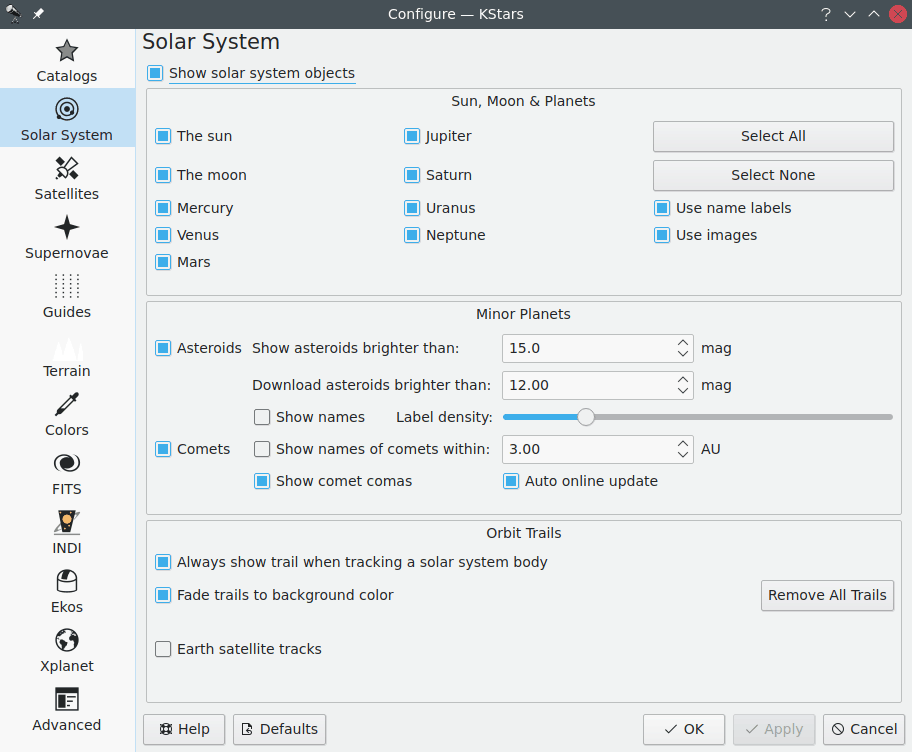Enable Earth satellite tracks
Image resolution: width=912 pixels, height=752 pixels.
[x=164, y=649]
